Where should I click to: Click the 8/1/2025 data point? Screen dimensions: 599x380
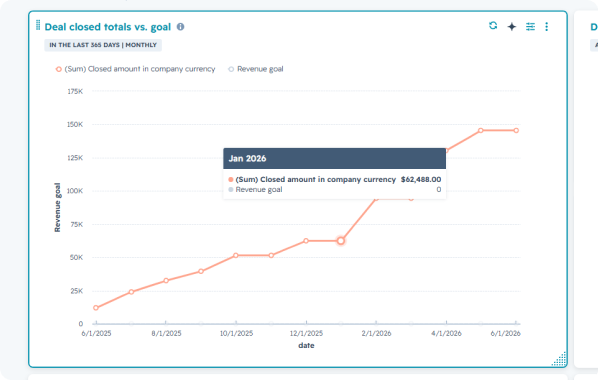[x=166, y=281]
